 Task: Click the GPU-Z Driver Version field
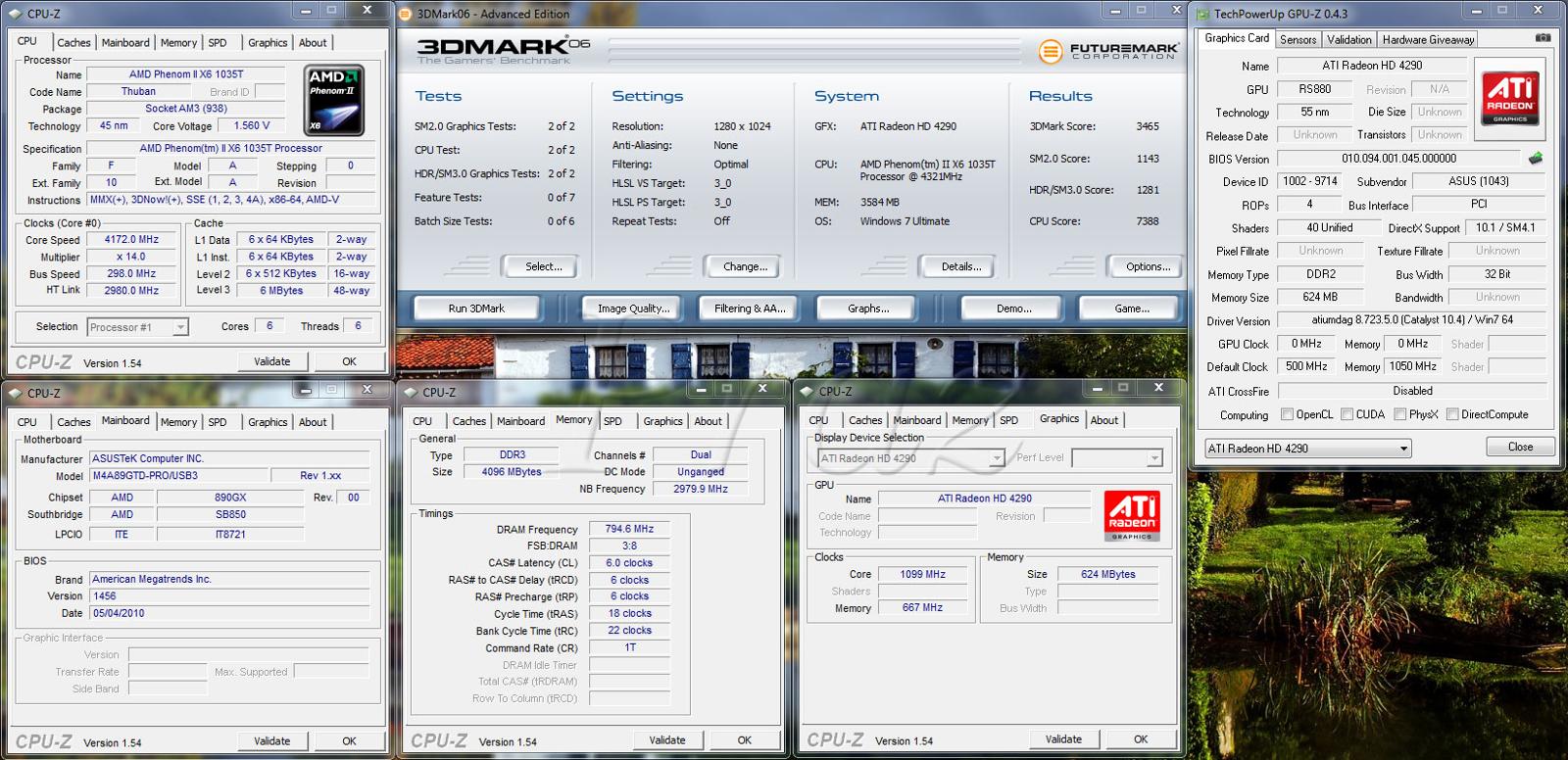point(1411,320)
